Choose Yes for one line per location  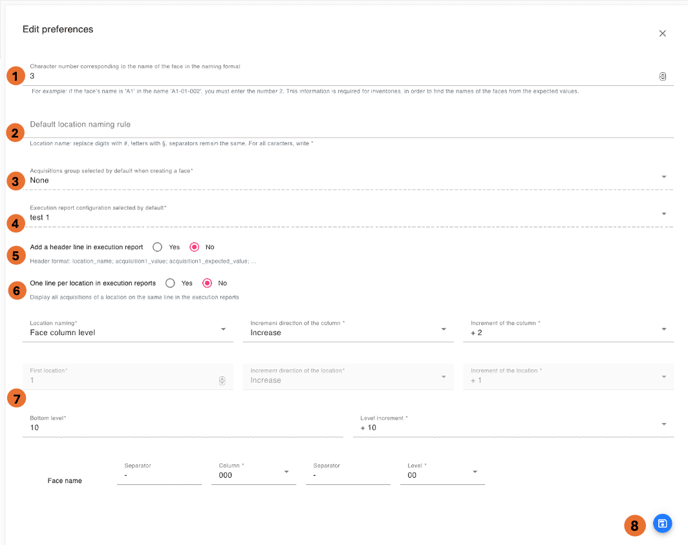click(171, 283)
